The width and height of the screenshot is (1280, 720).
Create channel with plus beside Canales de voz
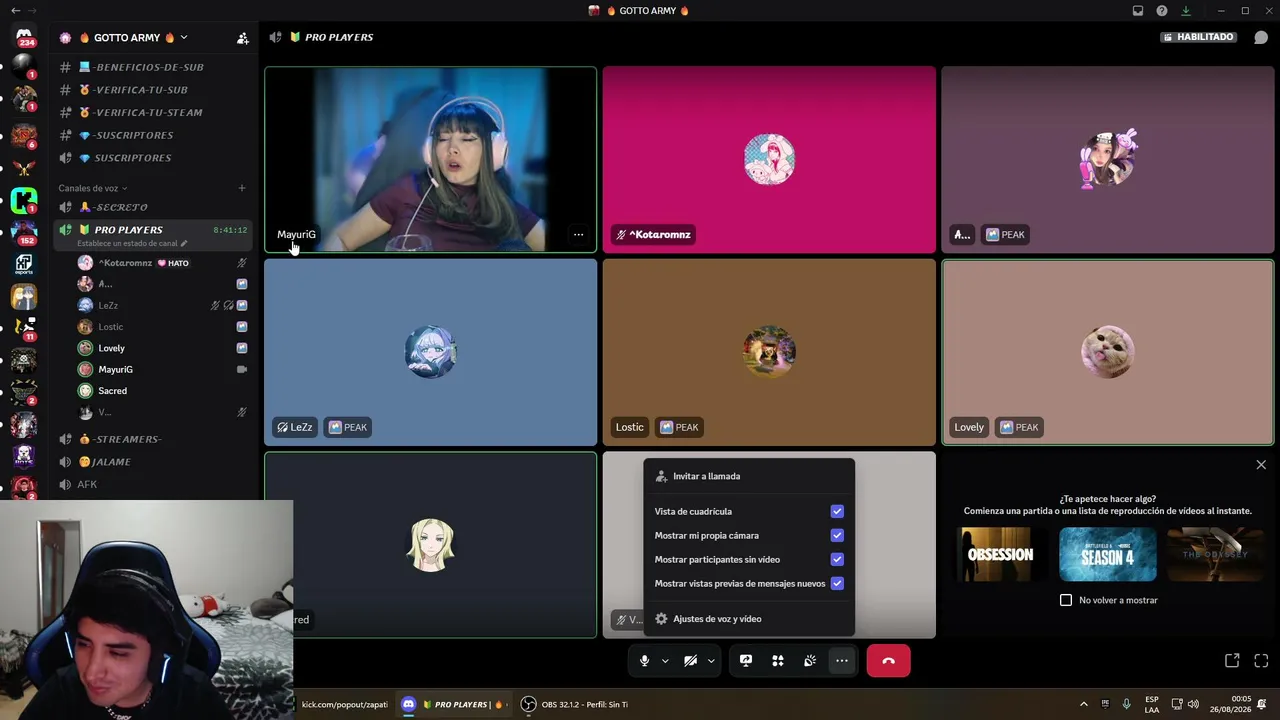[x=241, y=188]
